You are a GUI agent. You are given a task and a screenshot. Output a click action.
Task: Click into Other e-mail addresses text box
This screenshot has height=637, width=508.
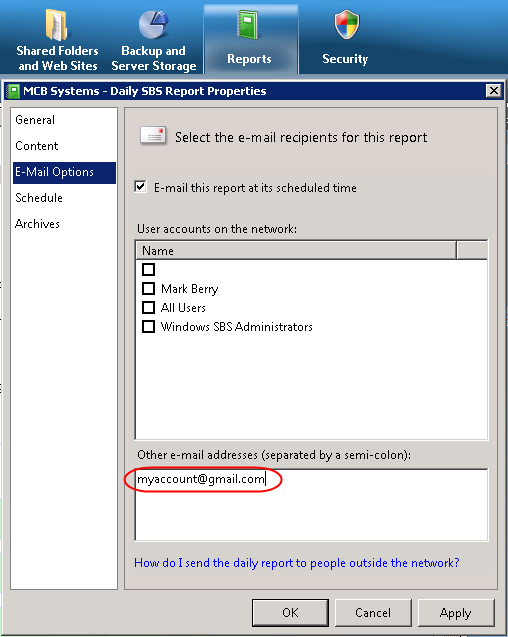pyautogui.click(x=311, y=505)
